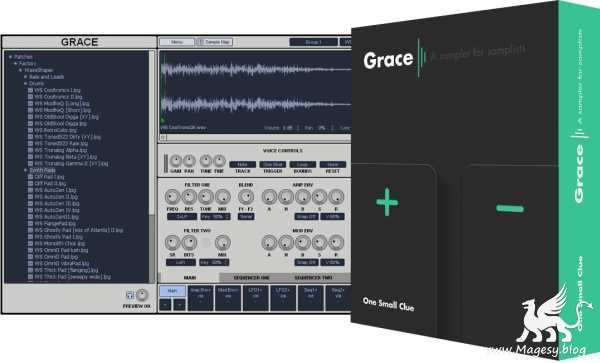This screenshot has height=363, width=600.
Task: Open the Bounds dropdown showing Loop
Action: (x=302, y=164)
